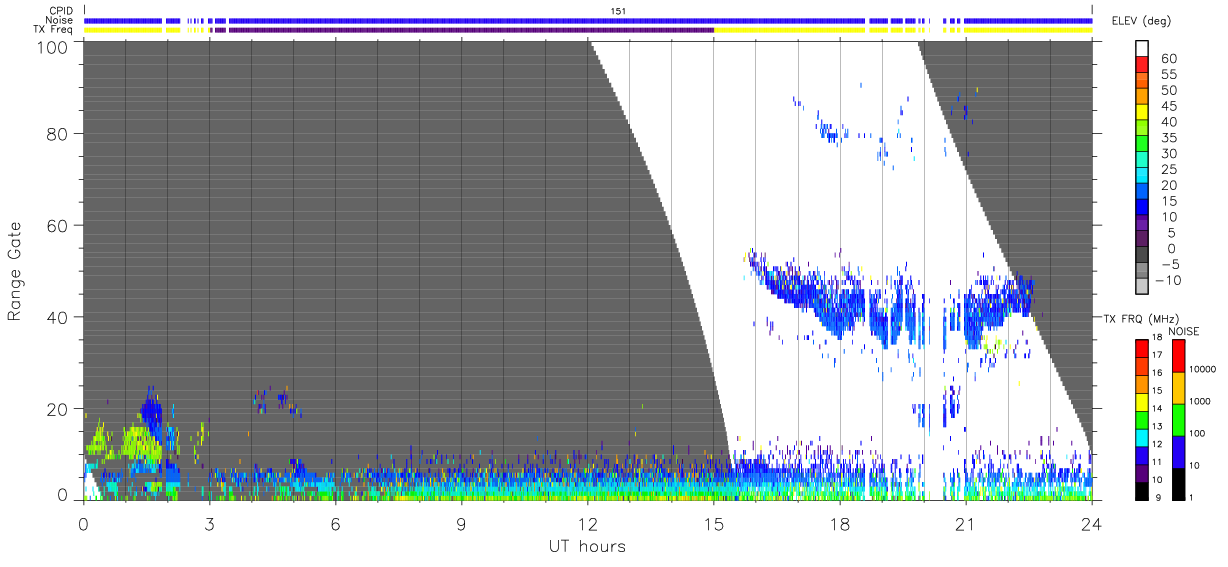Click the 80 tick label on Range Gate axis
1228x567 pixels.
tap(58, 134)
